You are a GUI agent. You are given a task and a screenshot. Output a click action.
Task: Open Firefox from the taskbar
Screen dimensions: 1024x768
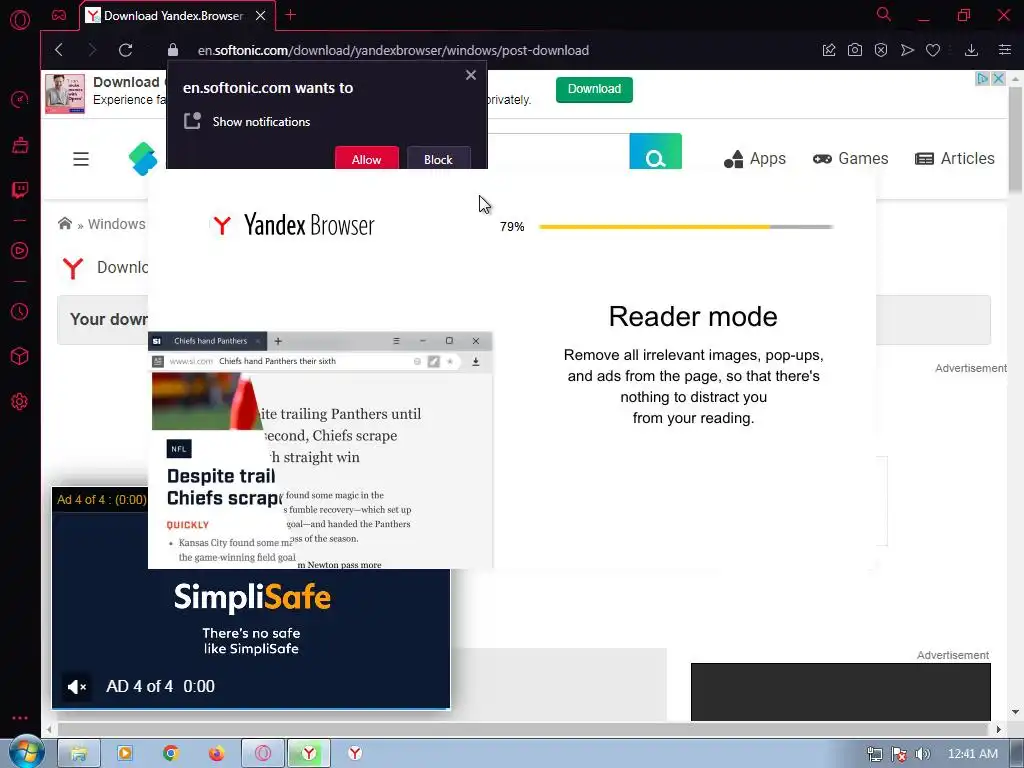click(217, 753)
